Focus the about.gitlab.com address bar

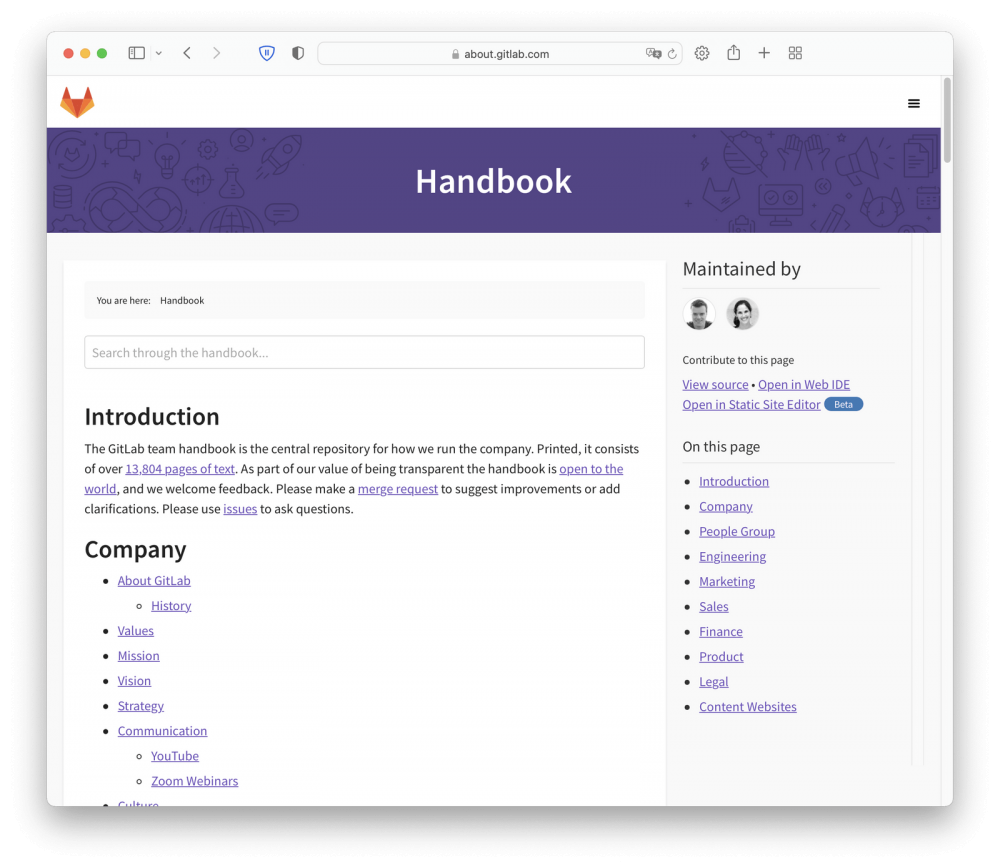(x=500, y=54)
